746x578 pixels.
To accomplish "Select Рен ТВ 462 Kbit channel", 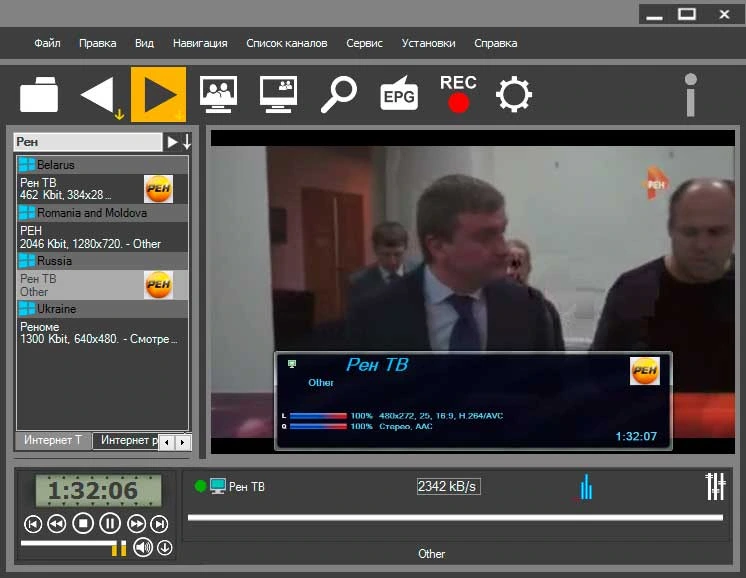I will 102,189.
